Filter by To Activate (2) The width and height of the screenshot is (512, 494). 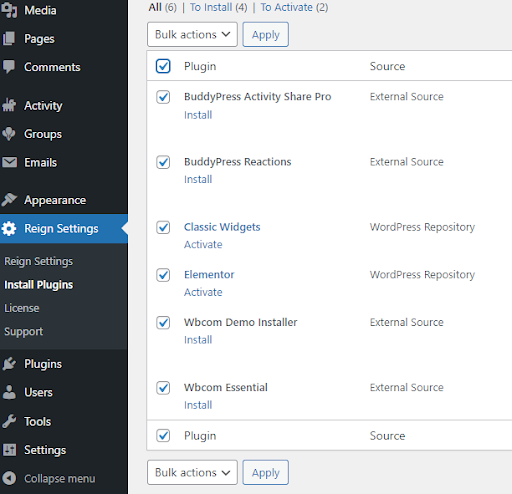[294, 7]
